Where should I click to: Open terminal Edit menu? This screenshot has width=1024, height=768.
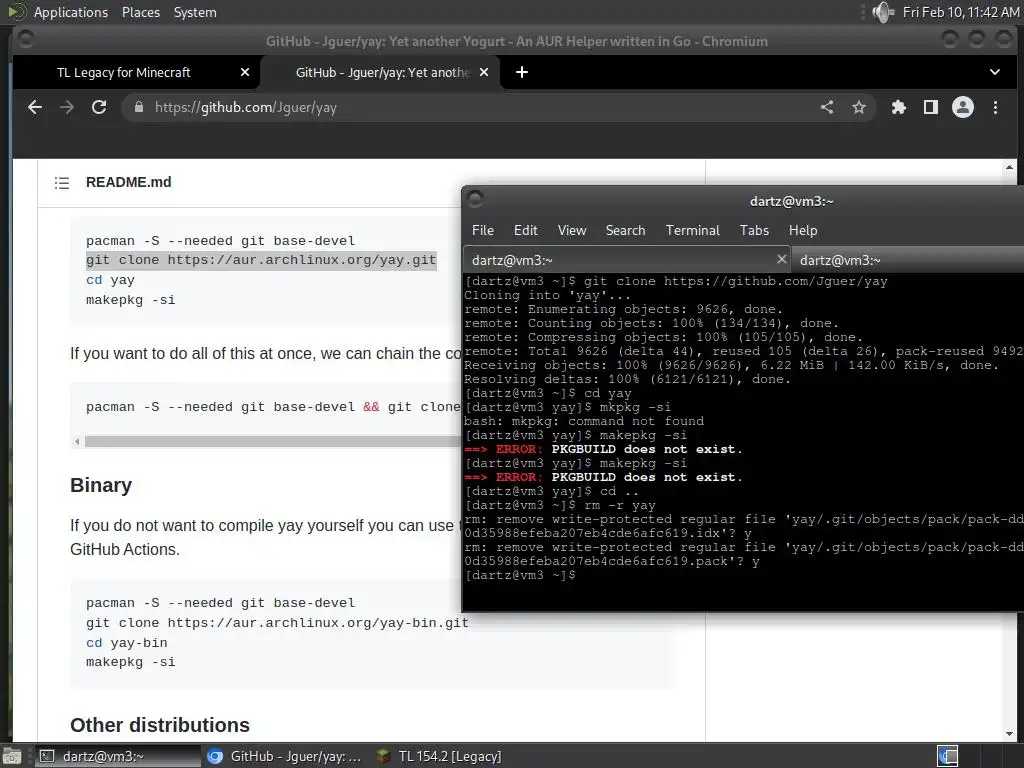click(x=526, y=230)
